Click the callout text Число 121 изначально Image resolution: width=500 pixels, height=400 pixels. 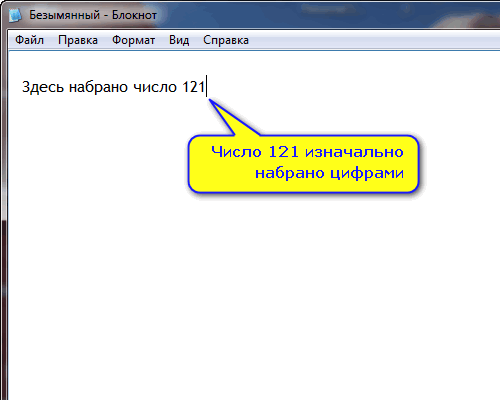(x=307, y=152)
